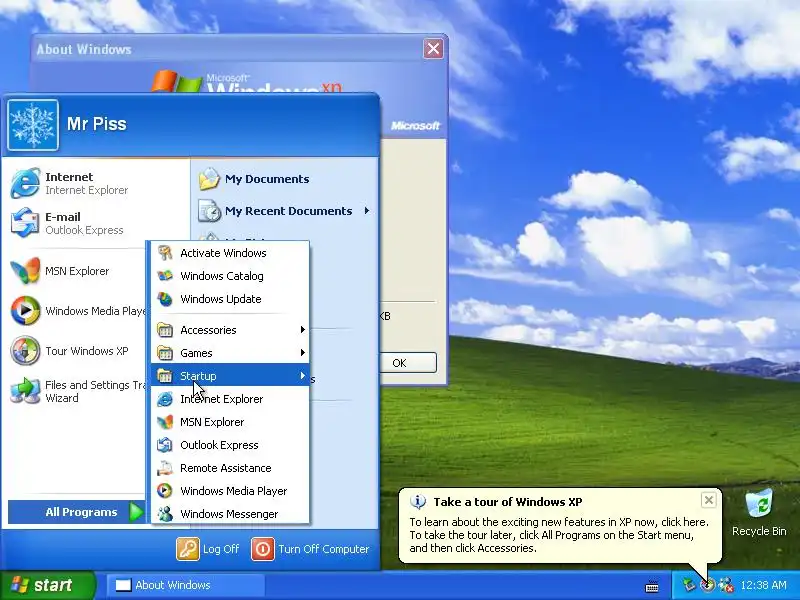
Task: Click the All Programs button
Action: coord(77,512)
